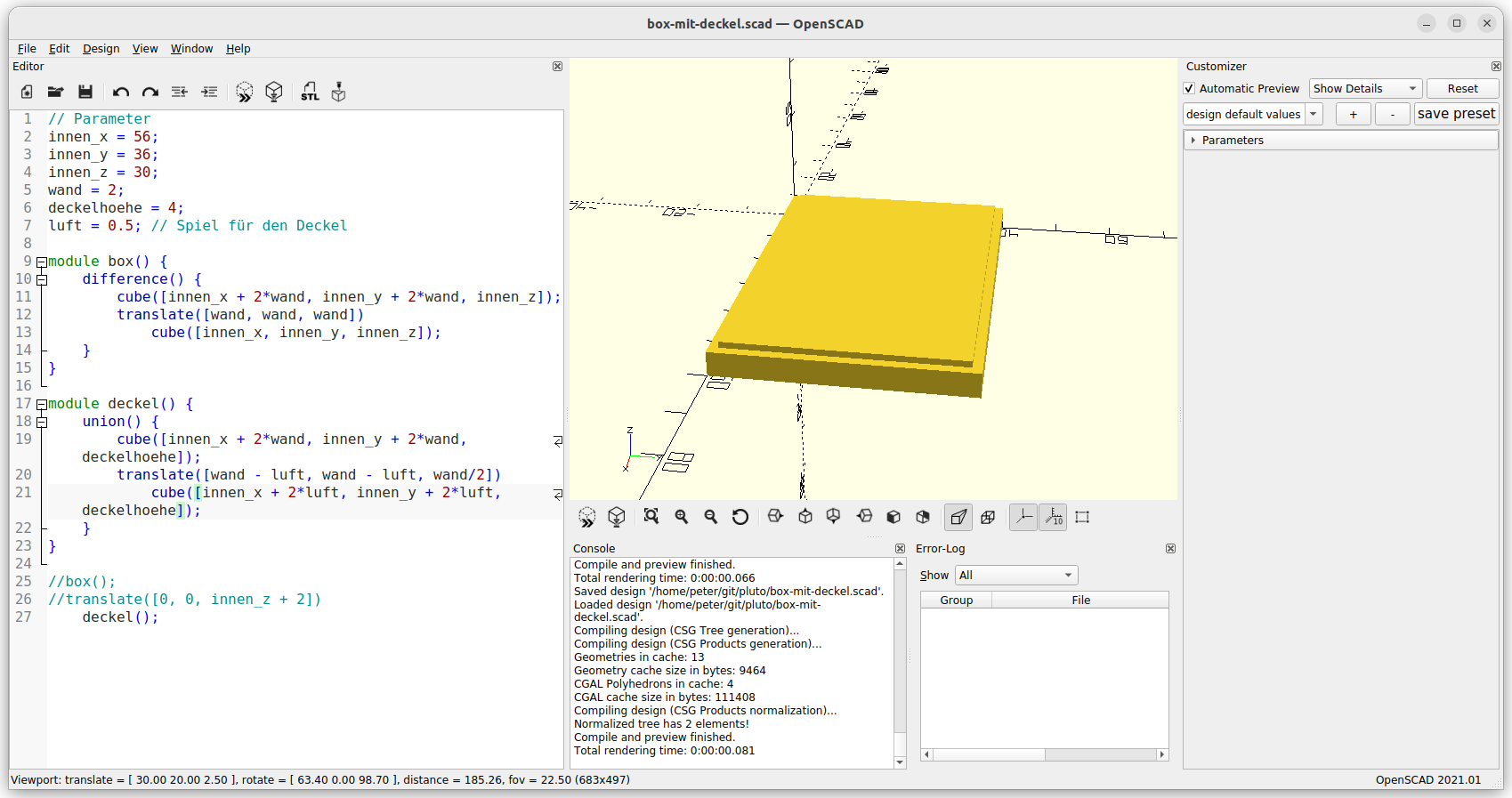Switch to the Front view

click(893, 517)
